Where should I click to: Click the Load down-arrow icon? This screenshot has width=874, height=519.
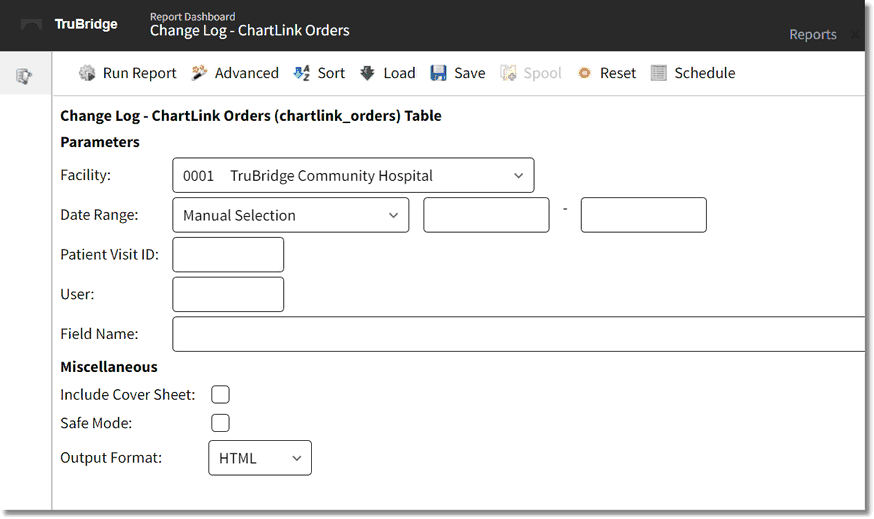coord(367,73)
